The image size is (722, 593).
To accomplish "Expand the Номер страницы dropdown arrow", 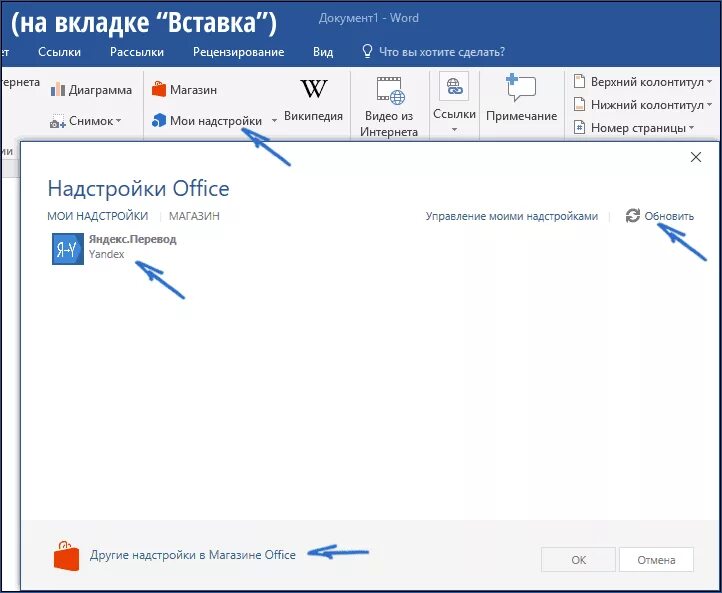I will (692, 128).
